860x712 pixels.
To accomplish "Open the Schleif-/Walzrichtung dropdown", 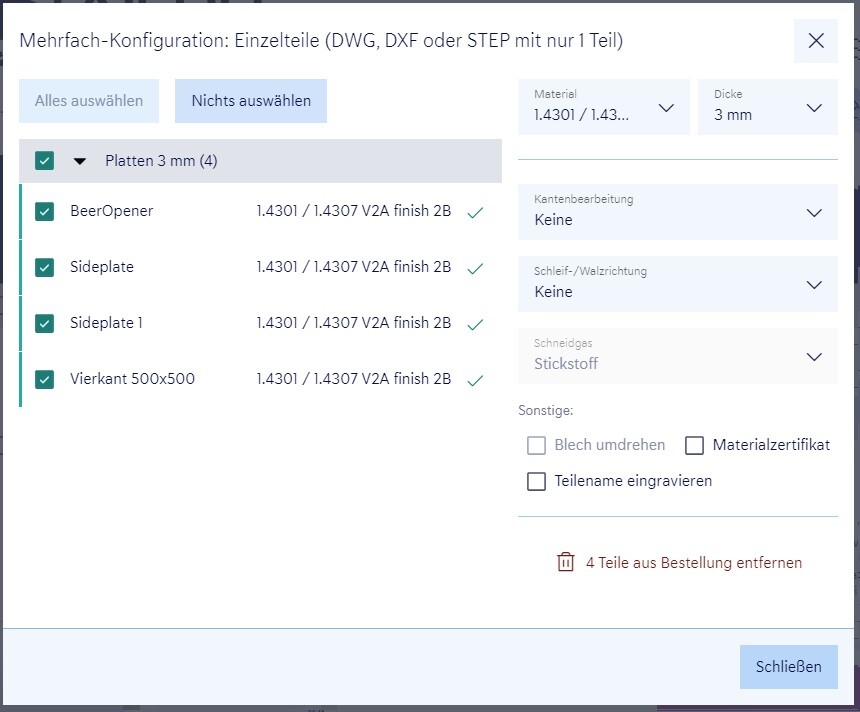I will tap(677, 284).
